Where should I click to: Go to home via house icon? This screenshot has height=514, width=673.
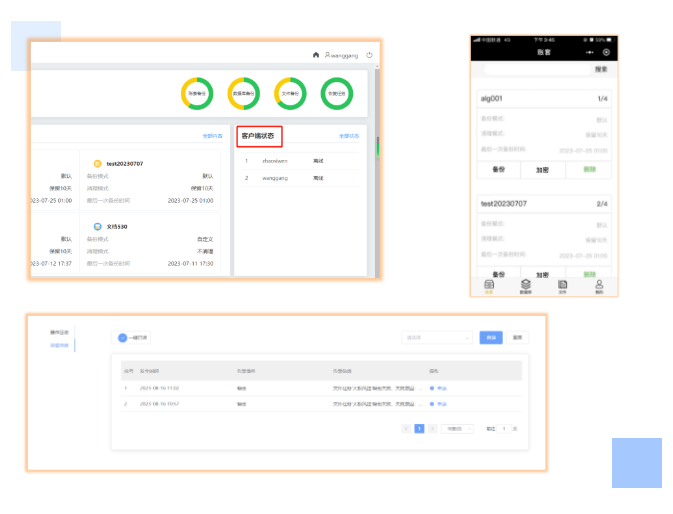(316, 55)
